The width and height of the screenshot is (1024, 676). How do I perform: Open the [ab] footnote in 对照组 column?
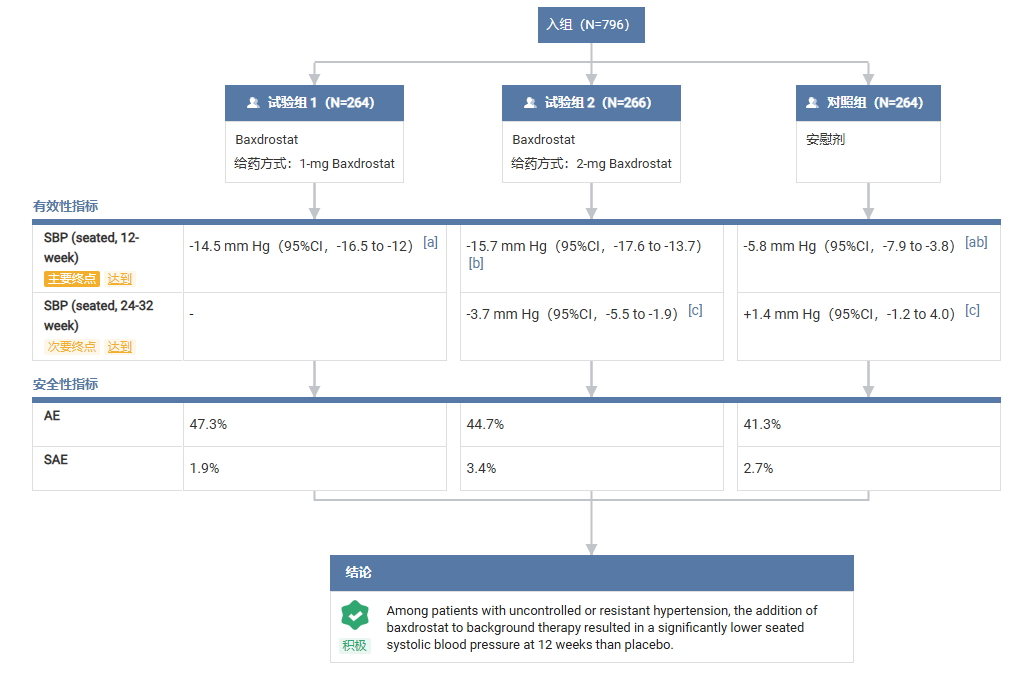976,242
